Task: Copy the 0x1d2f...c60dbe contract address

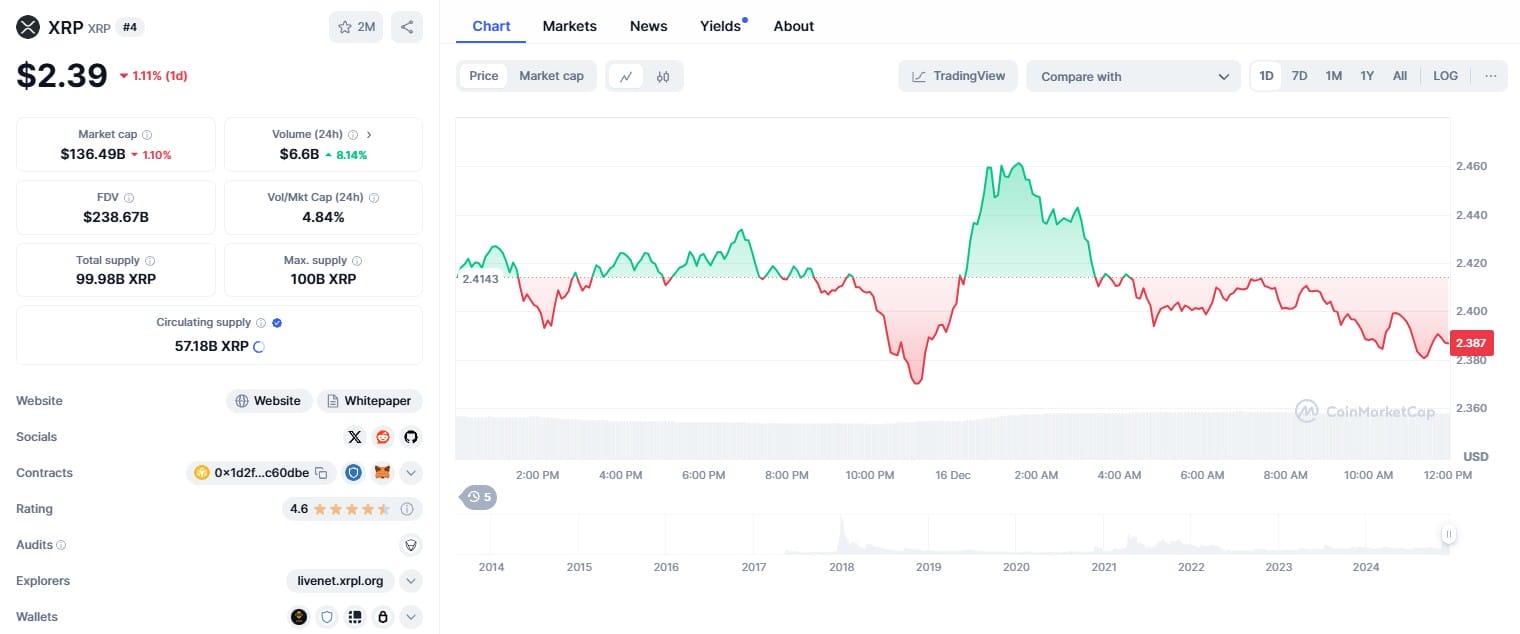Action: 321,473
